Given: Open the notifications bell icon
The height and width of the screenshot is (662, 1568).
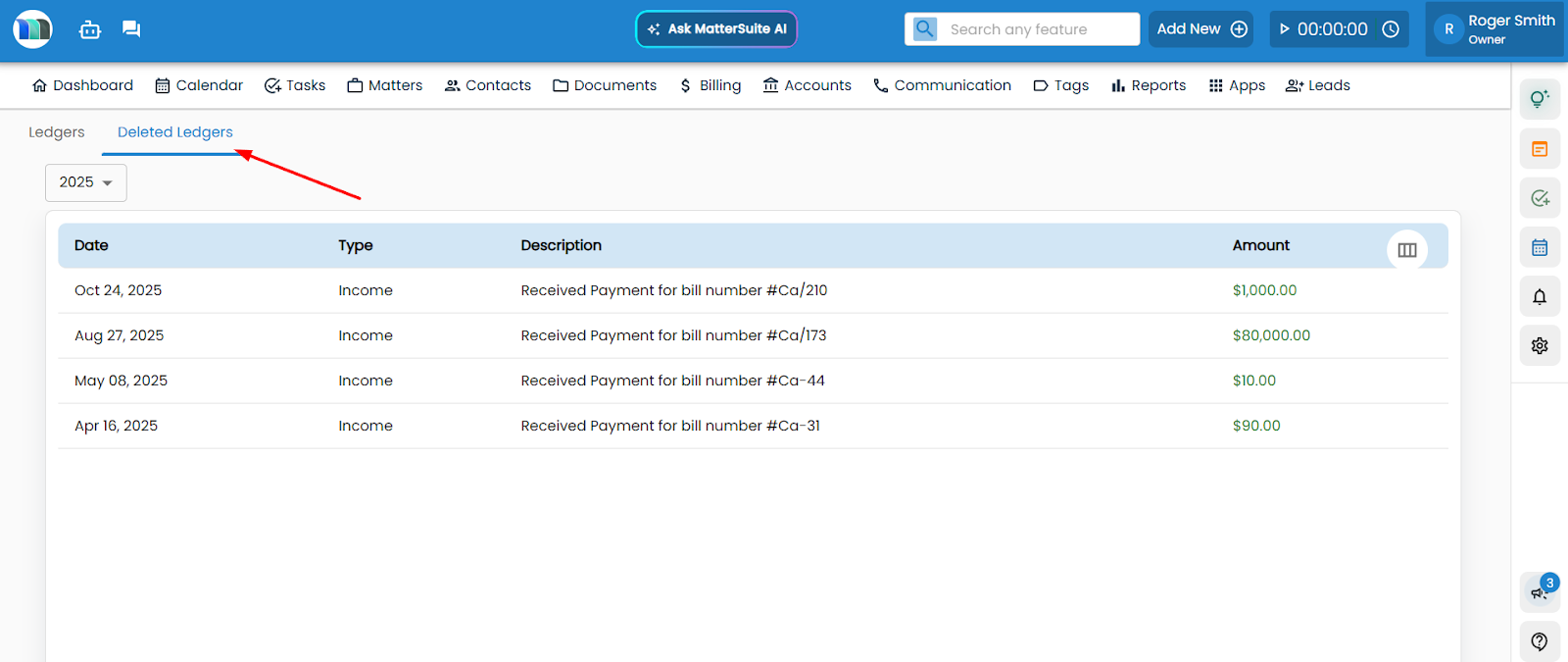Looking at the screenshot, I should pos(1539,296).
